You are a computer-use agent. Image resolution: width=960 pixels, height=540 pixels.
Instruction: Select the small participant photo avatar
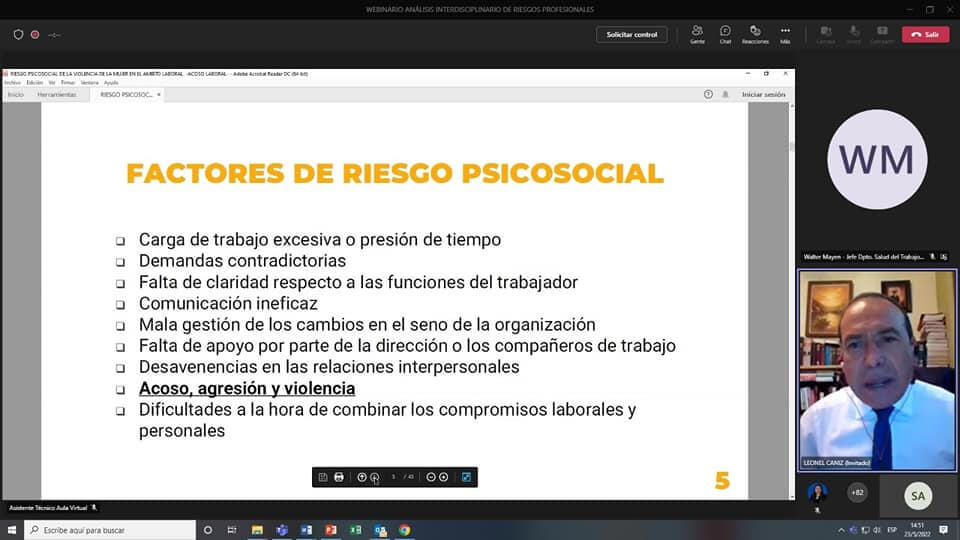pyautogui.click(x=817, y=492)
